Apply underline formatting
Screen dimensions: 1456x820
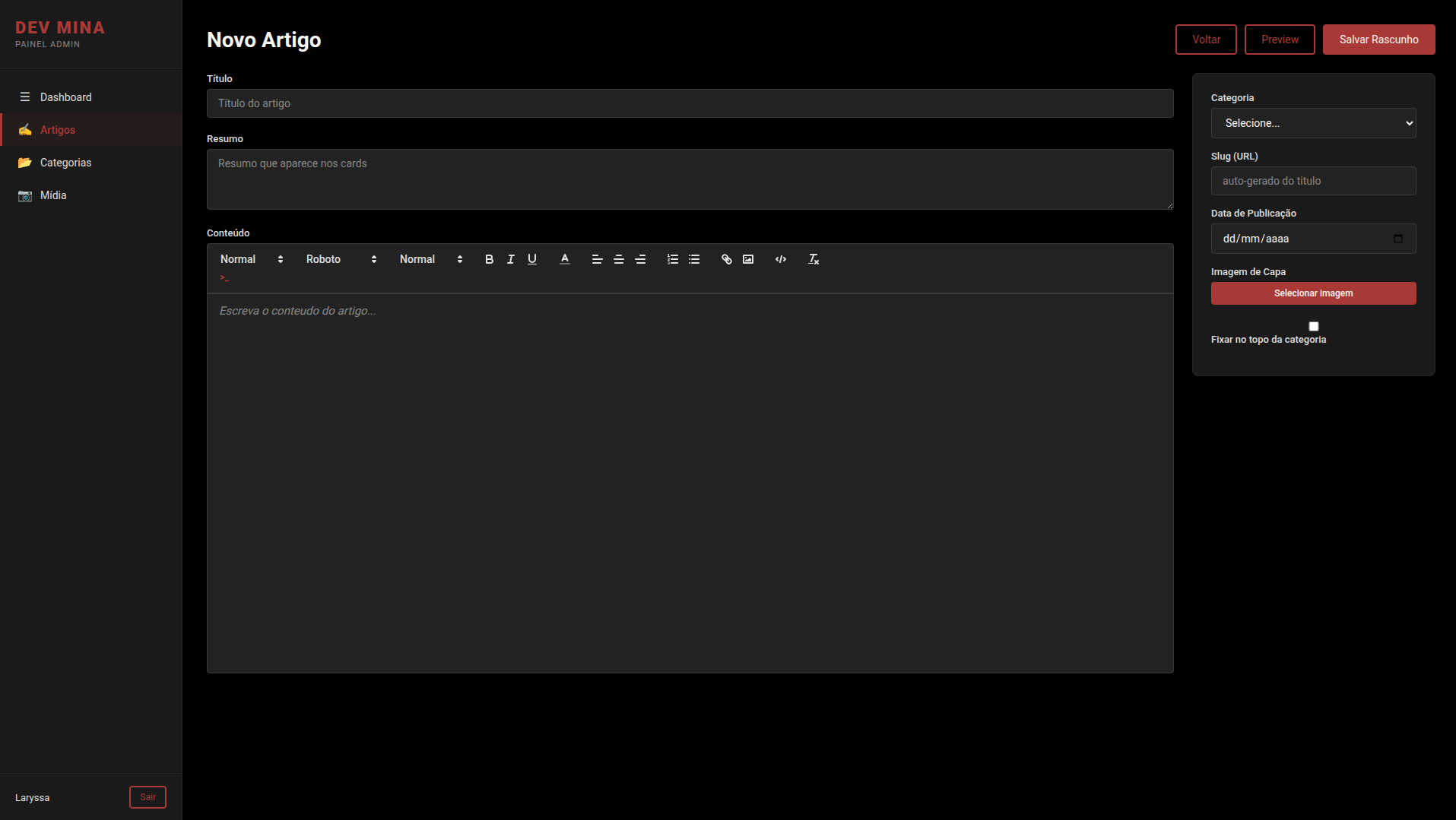pyautogui.click(x=532, y=259)
